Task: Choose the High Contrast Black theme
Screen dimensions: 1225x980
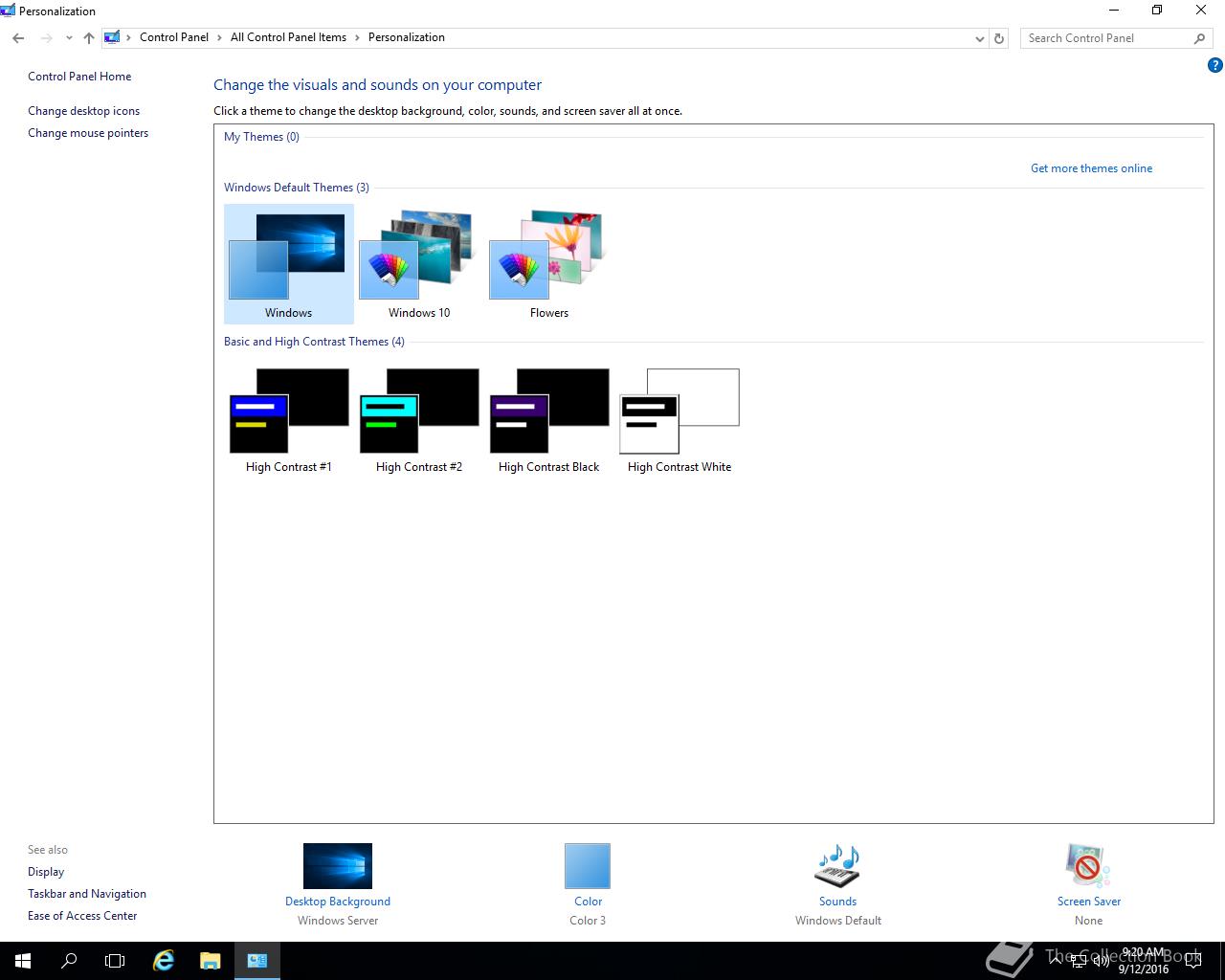Action: tap(548, 419)
